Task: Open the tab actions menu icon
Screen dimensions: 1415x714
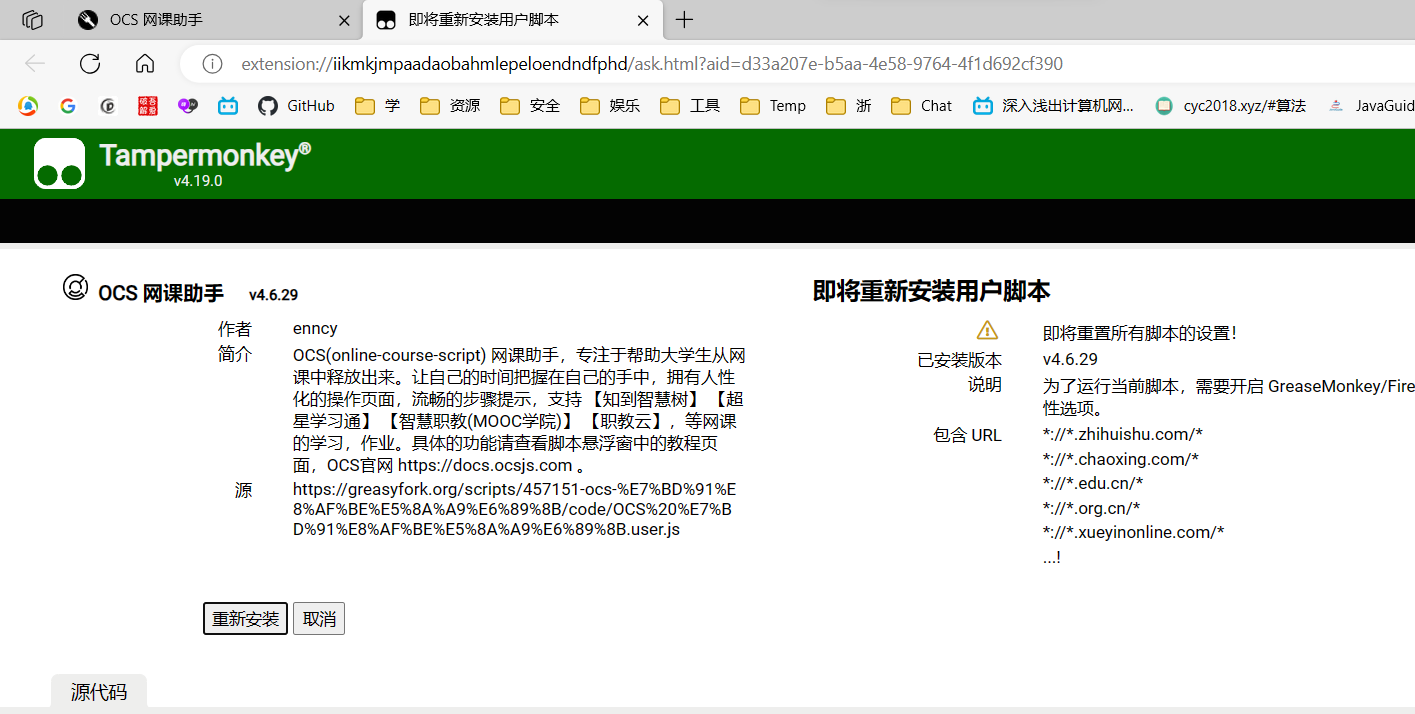Action: pyautogui.click(x=32, y=20)
